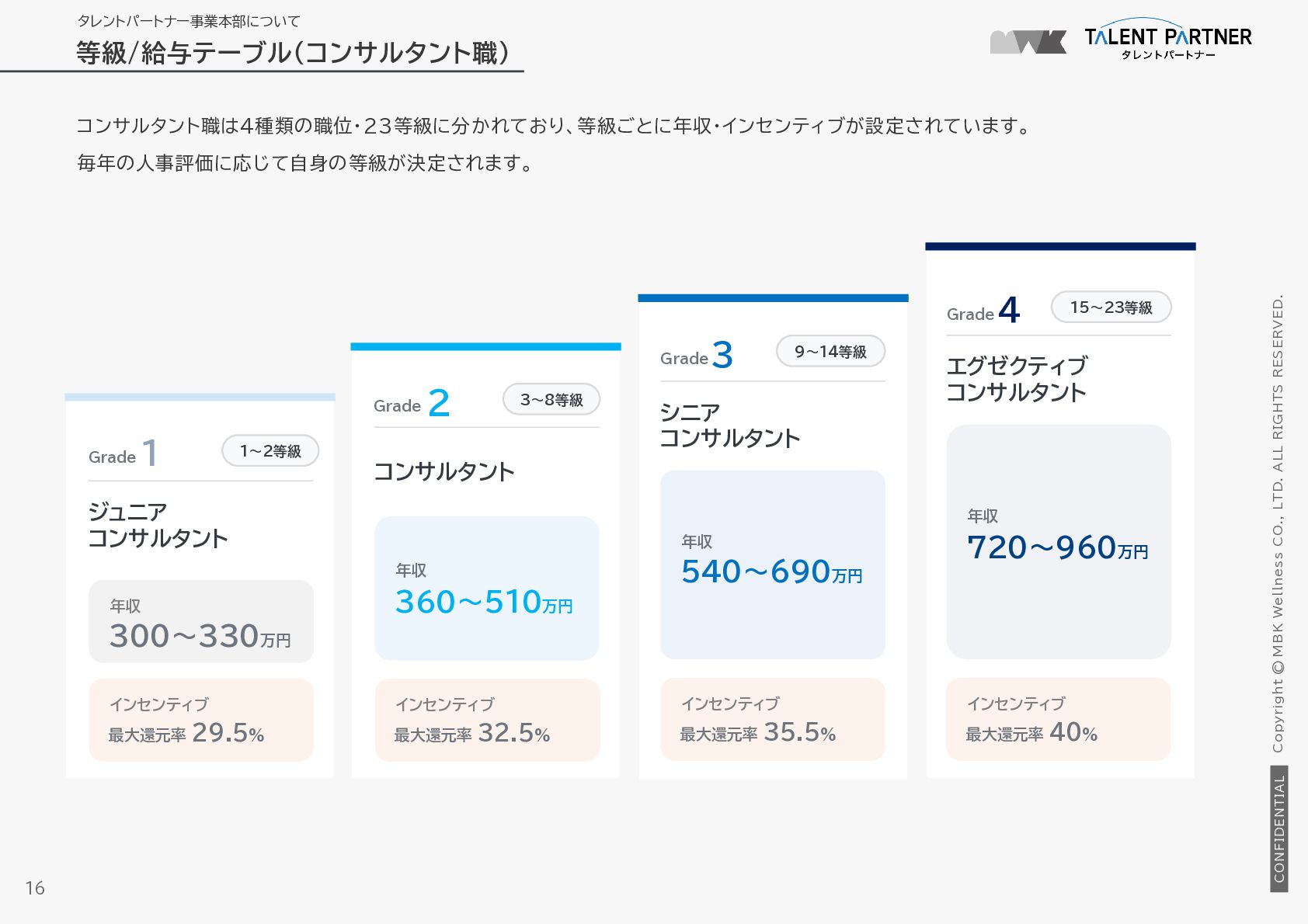Click the Grade 4 heading number
Image resolution: width=1308 pixels, height=924 pixels.
[1009, 310]
